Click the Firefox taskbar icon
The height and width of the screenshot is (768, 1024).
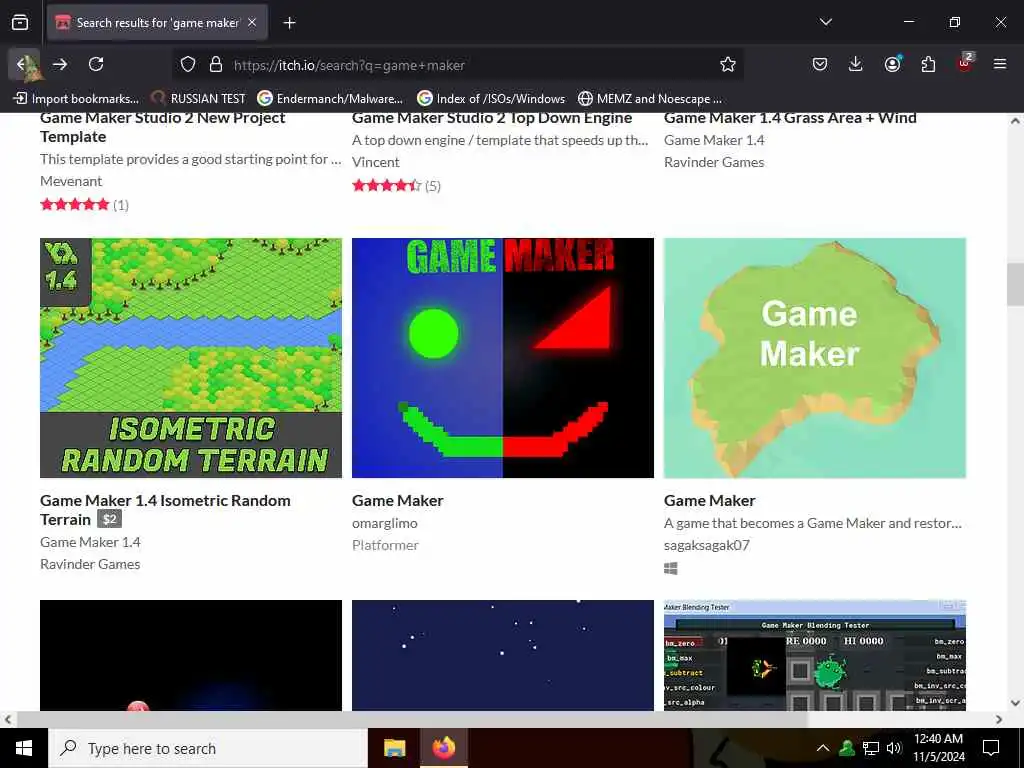[444, 748]
